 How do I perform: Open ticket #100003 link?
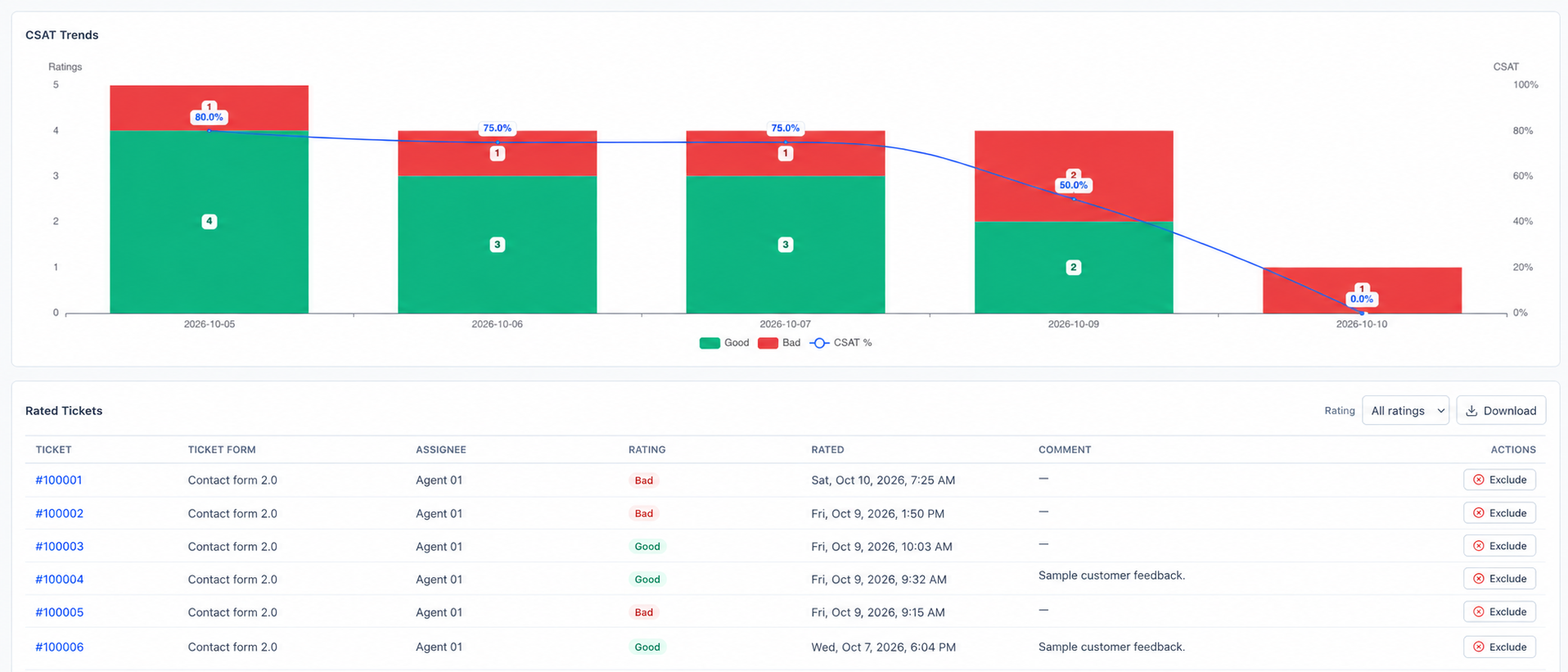coord(60,546)
